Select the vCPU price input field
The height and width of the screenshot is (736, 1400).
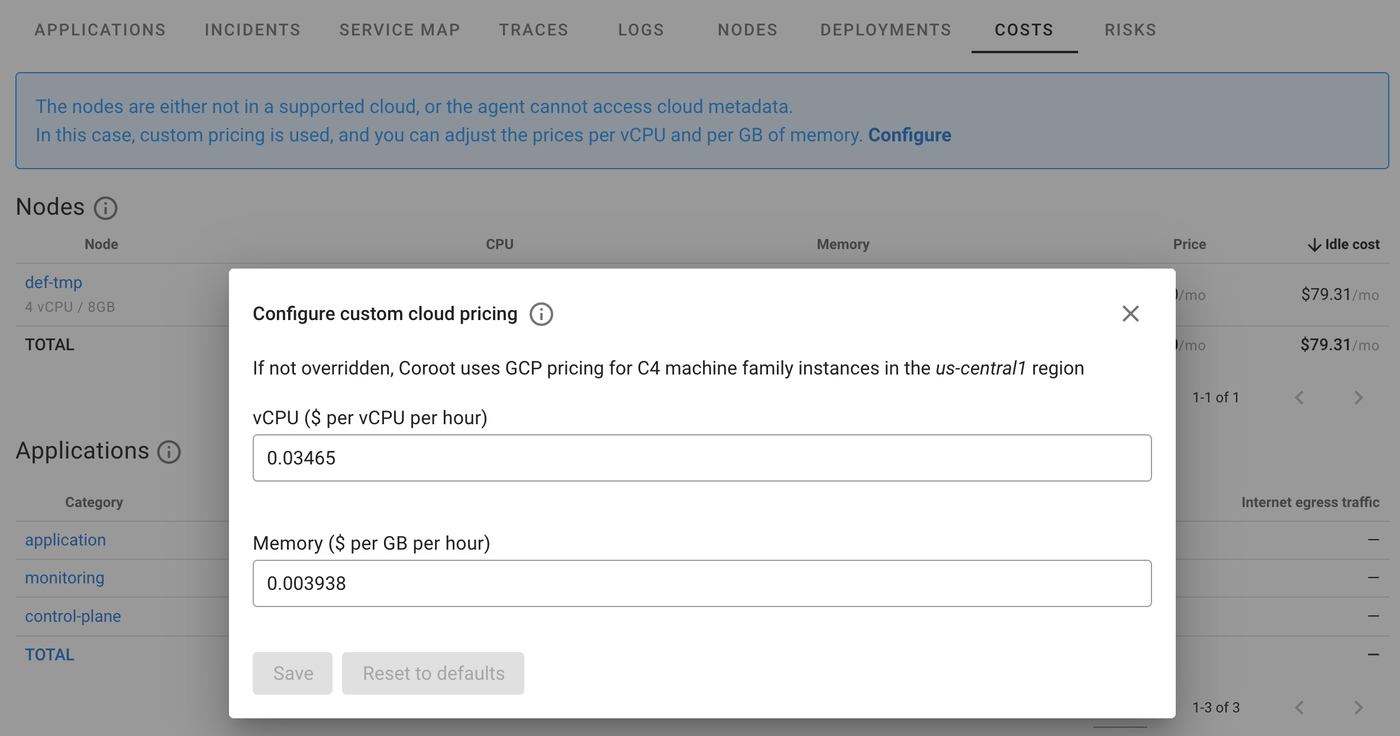[702, 458]
